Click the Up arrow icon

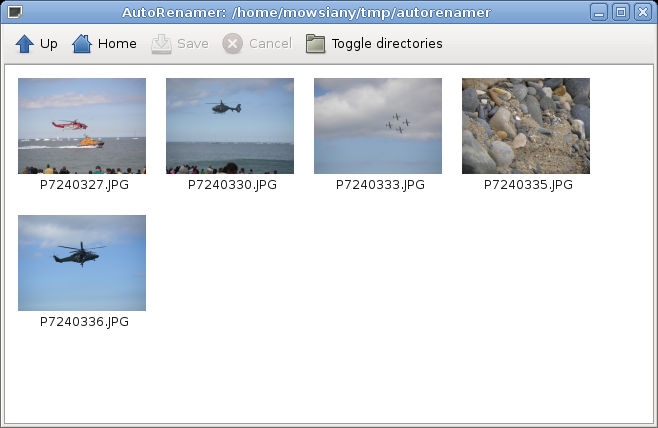coord(25,44)
